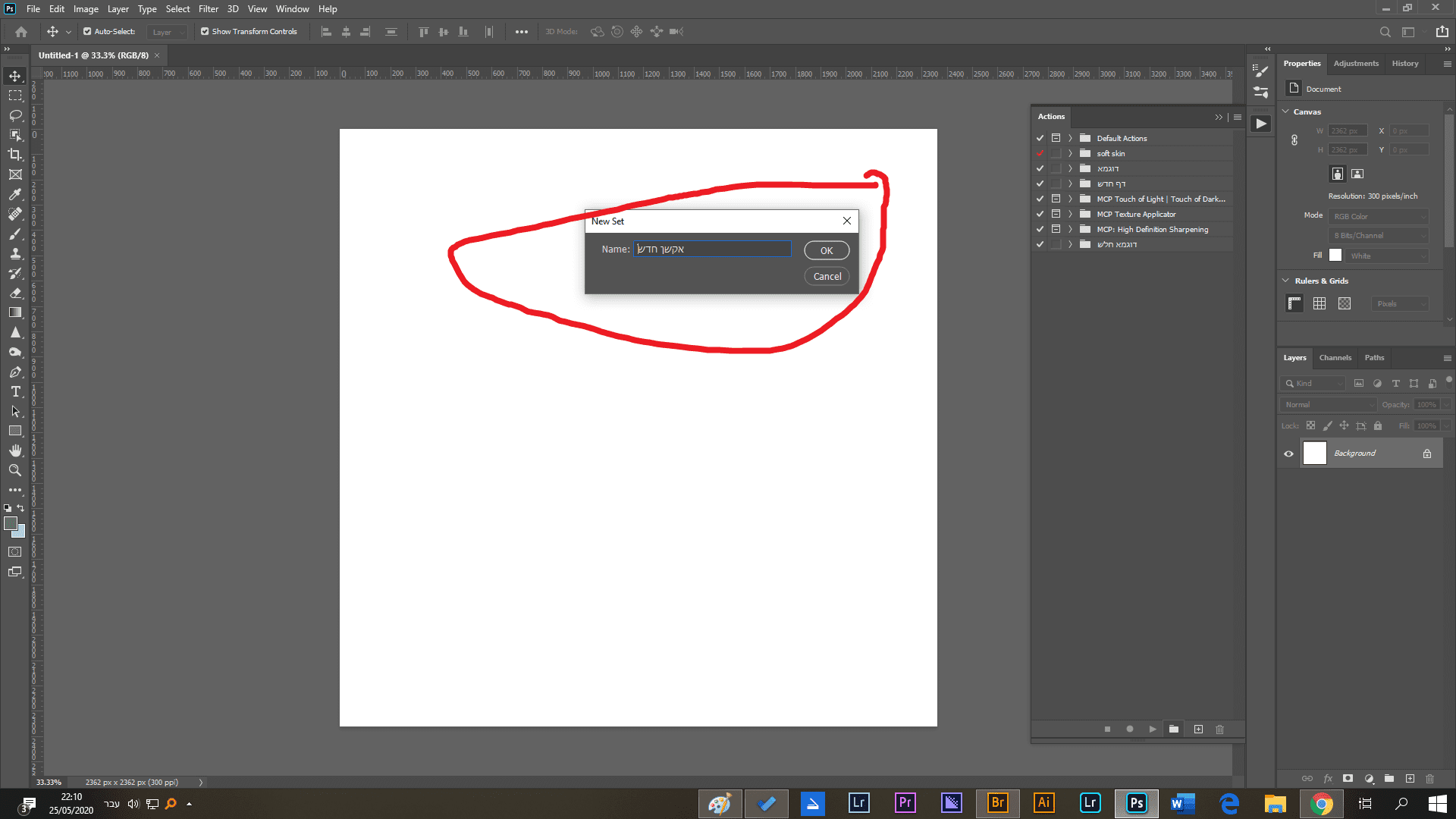Select the Crop tool
Image resolution: width=1456 pixels, height=819 pixels.
15,155
